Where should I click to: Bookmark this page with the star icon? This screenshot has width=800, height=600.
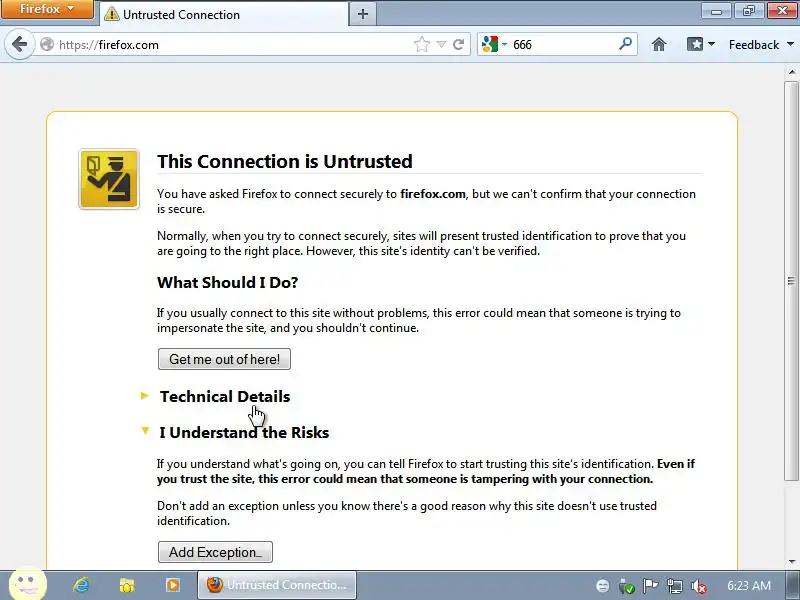tap(421, 44)
